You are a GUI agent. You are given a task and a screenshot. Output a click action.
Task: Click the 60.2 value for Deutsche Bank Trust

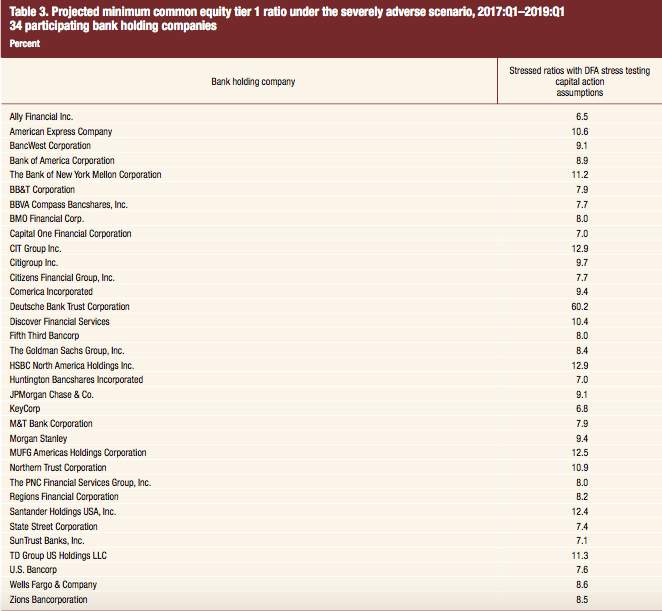pos(580,307)
